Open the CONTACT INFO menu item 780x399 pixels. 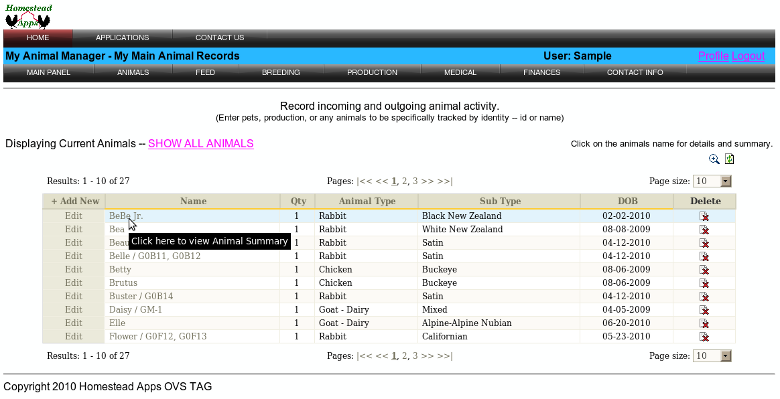pyautogui.click(x=635, y=73)
